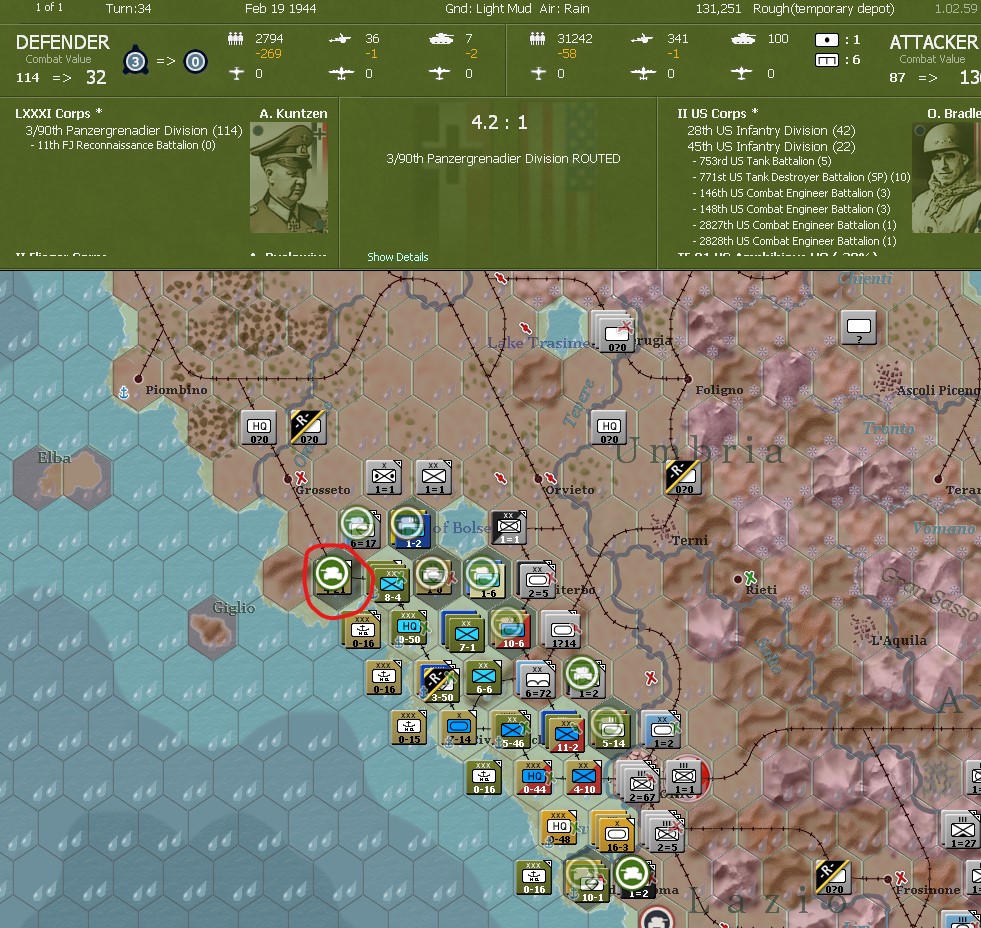Click A. Kuntzen leader portrait
Screen dimensions: 981x928
[288, 178]
